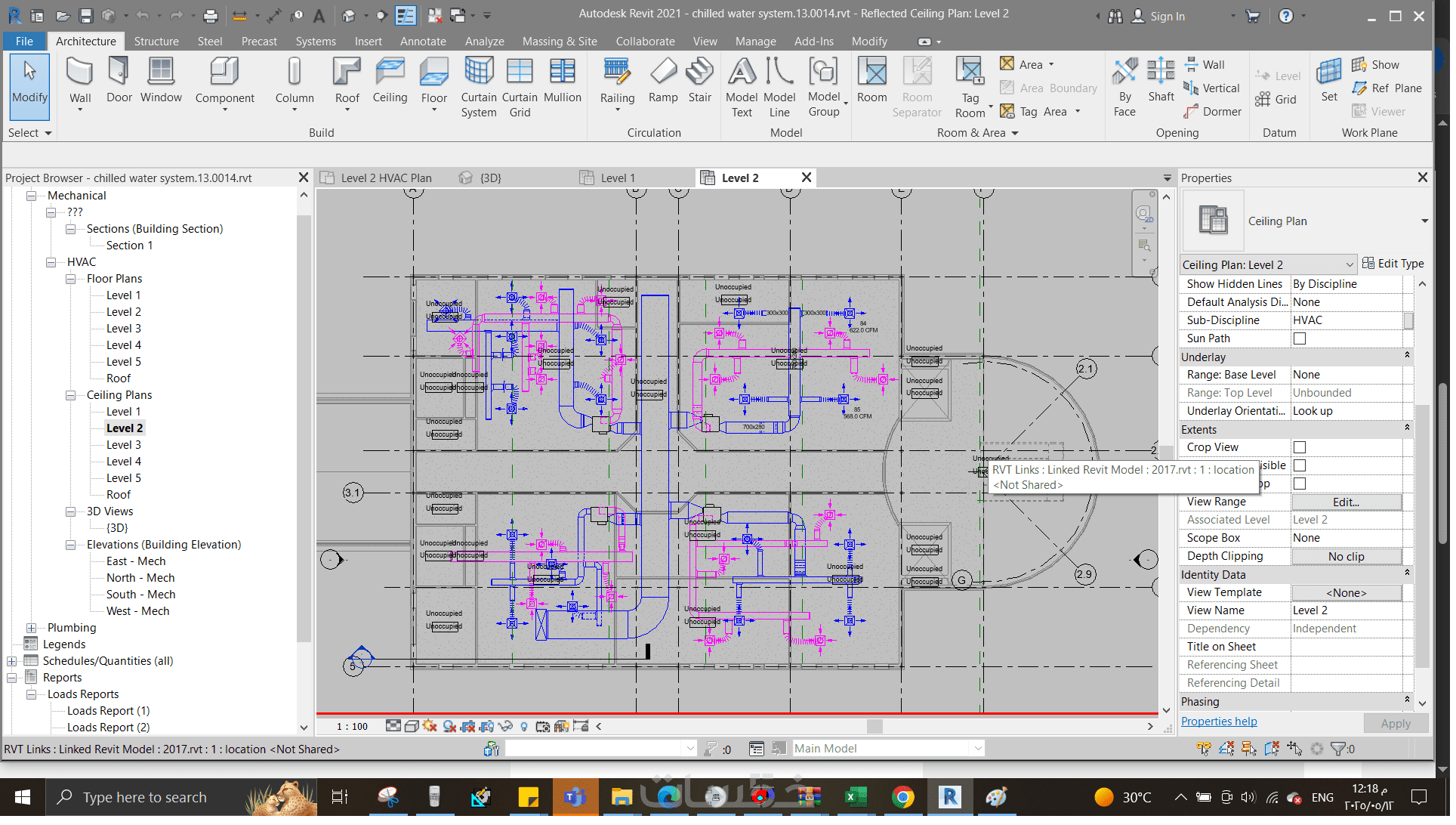
Task: Expand the Plumbing tree node
Action: (x=31, y=629)
